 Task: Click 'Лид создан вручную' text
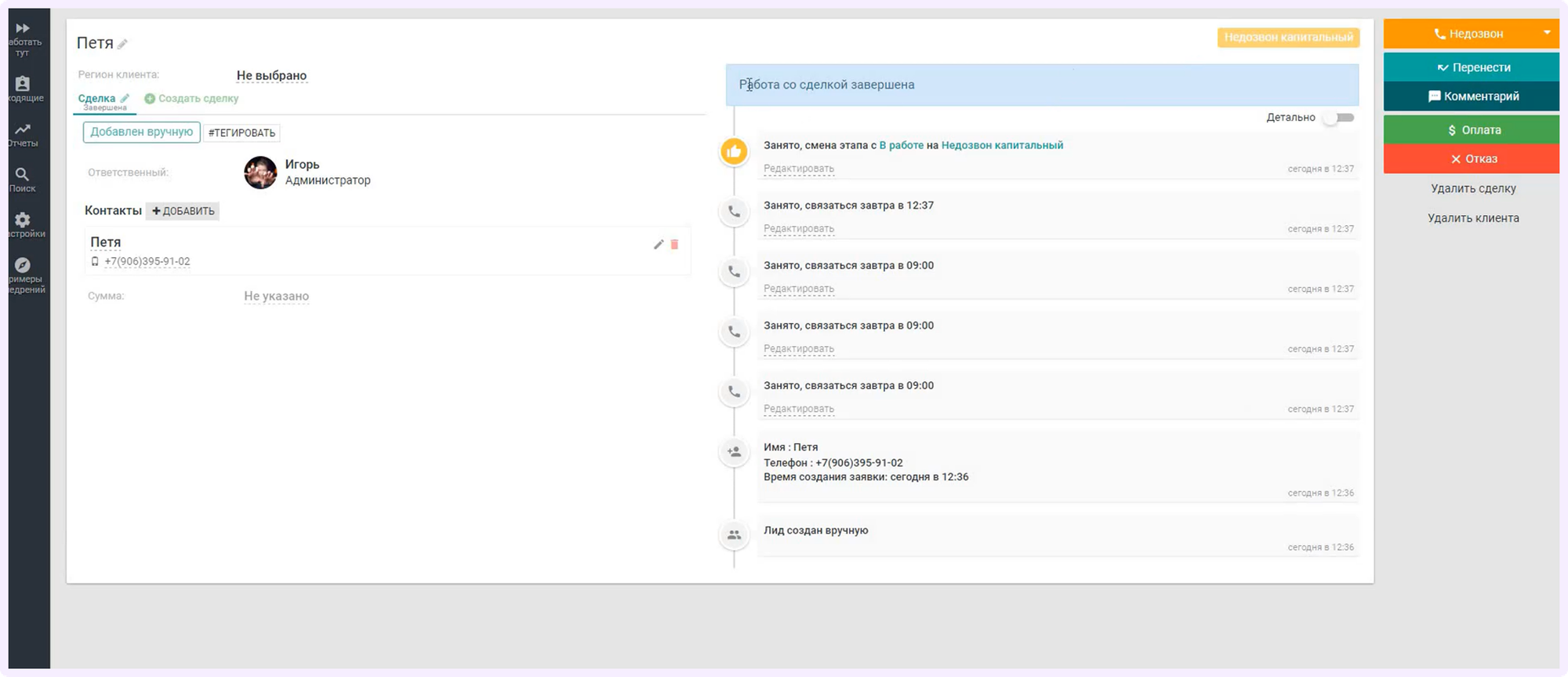pyautogui.click(x=816, y=530)
